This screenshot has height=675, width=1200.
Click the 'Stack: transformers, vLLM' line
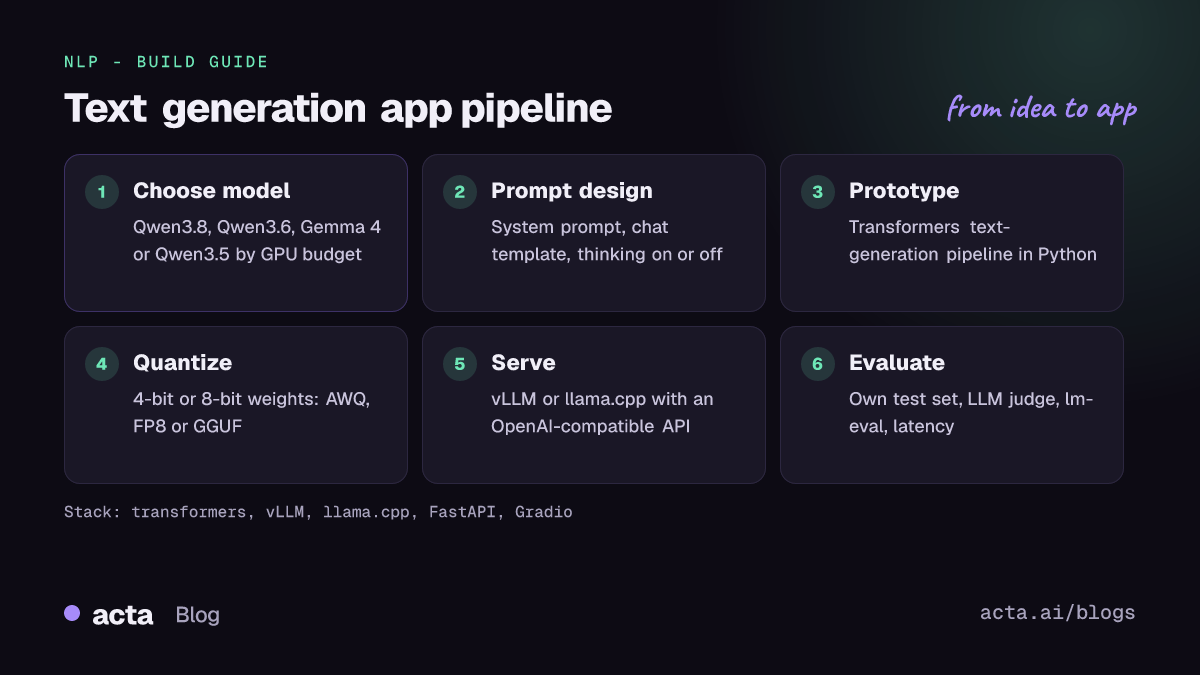pyautogui.click(x=318, y=512)
